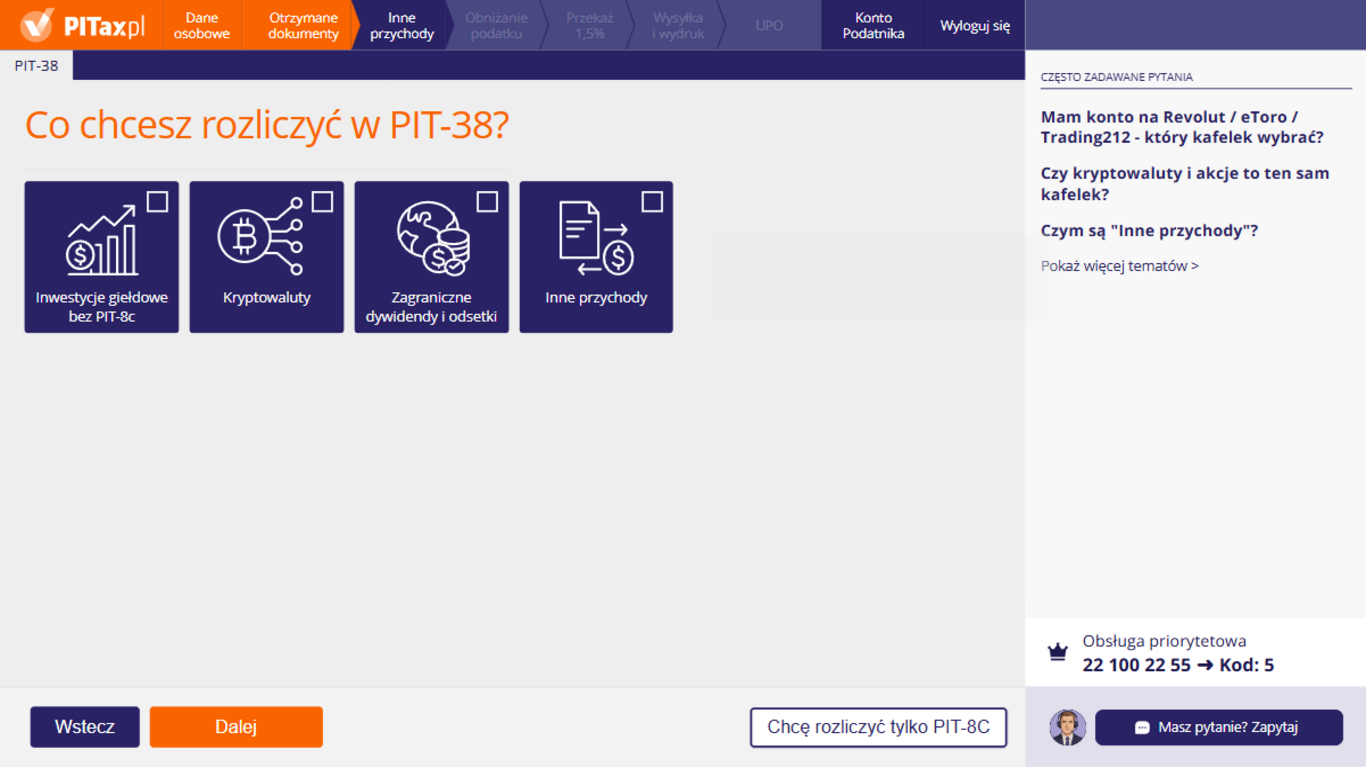The image size is (1366, 768).
Task: Click the PITax.pl logo
Action: (x=82, y=25)
